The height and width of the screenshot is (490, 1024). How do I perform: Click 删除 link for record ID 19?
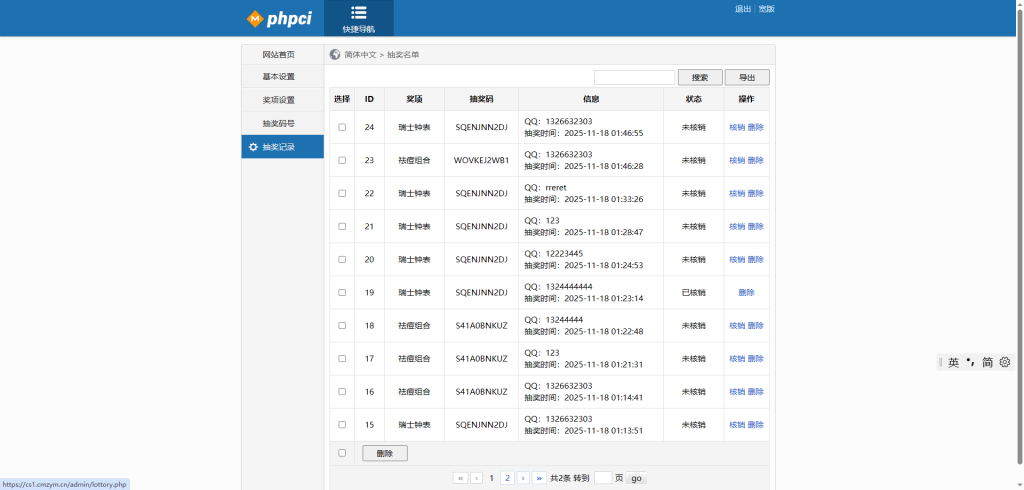(x=746, y=292)
